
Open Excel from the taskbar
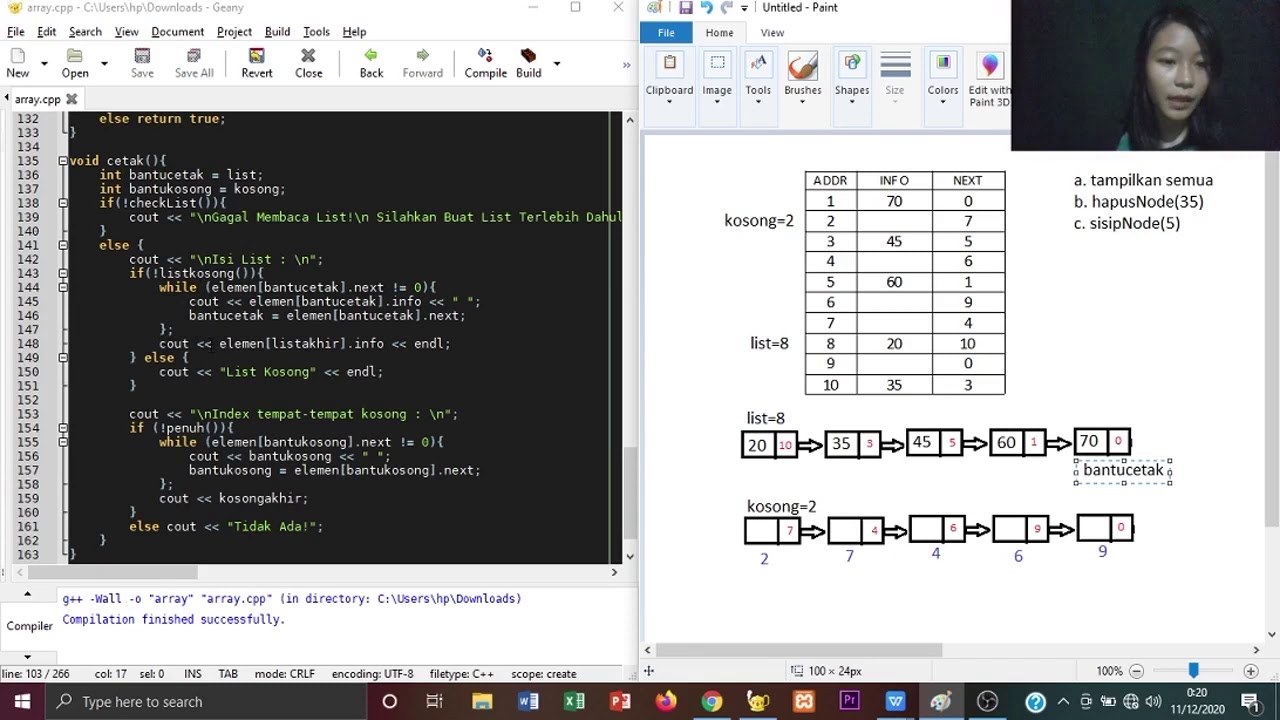coord(574,701)
